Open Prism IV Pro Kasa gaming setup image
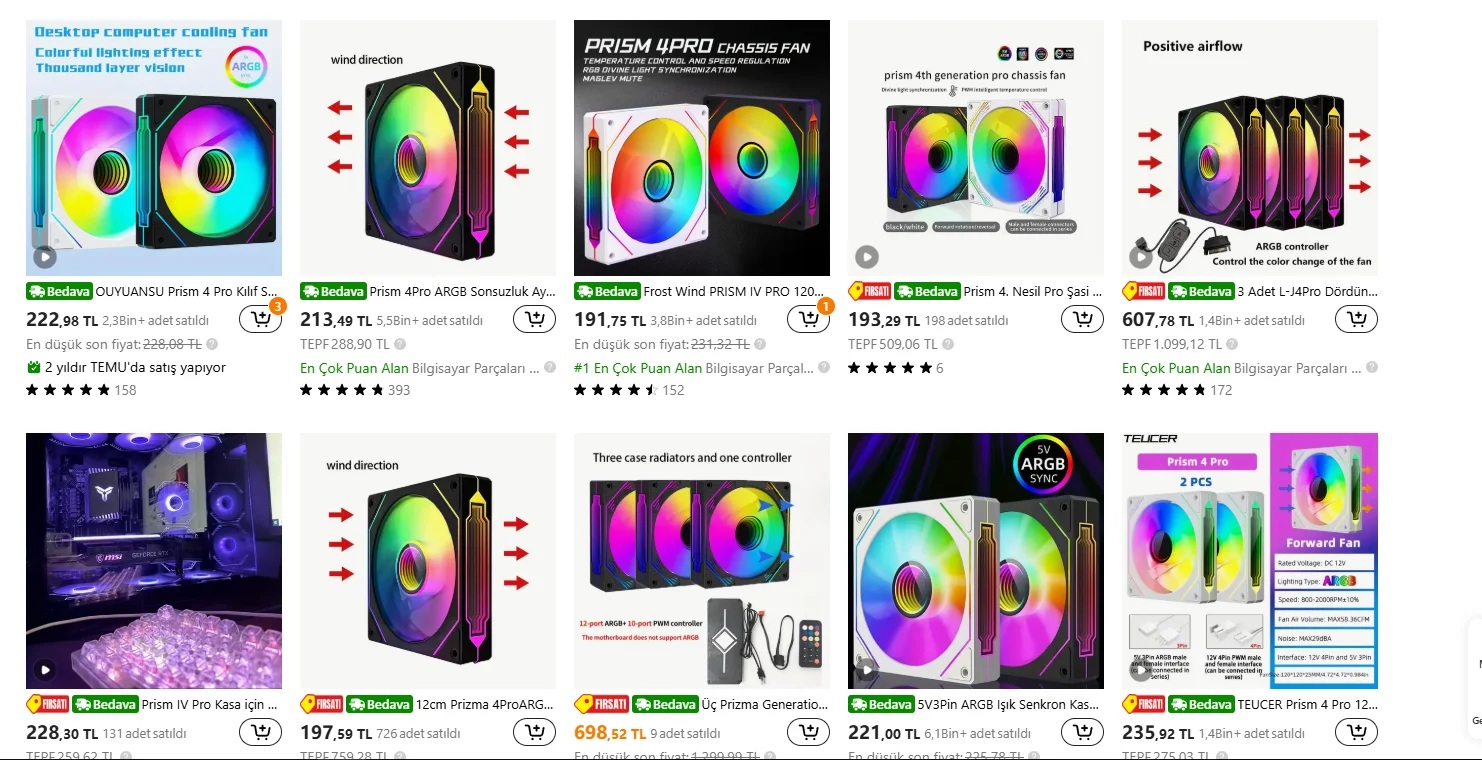Screen dimensions: 1482x760 tap(154, 561)
